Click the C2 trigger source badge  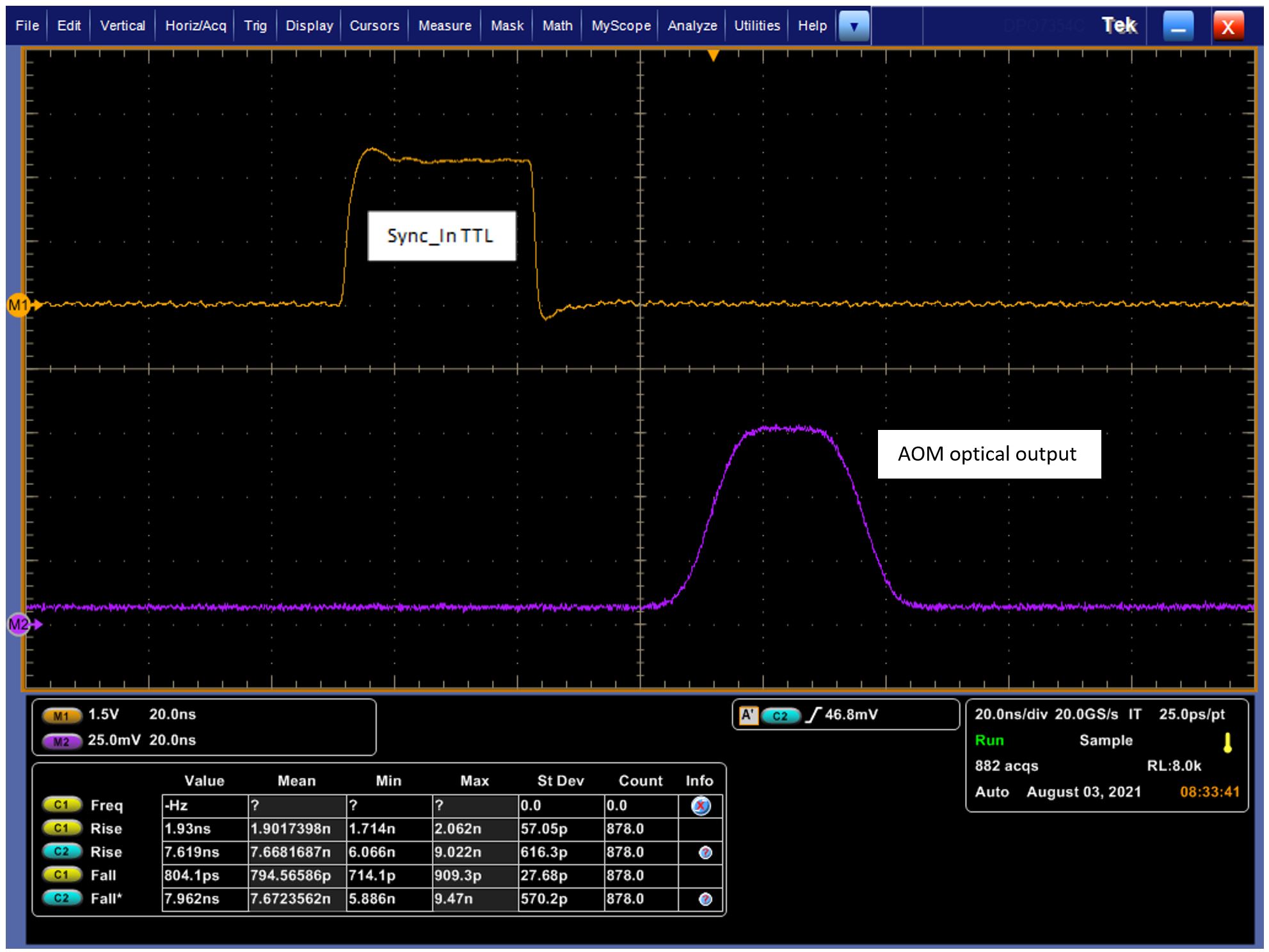pyautogui.click(x=781, y=715)
